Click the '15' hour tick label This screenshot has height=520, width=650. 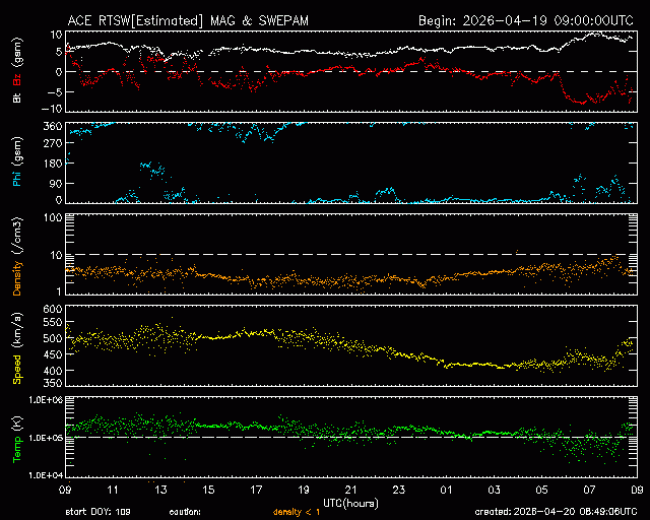(x=208, y=490)
